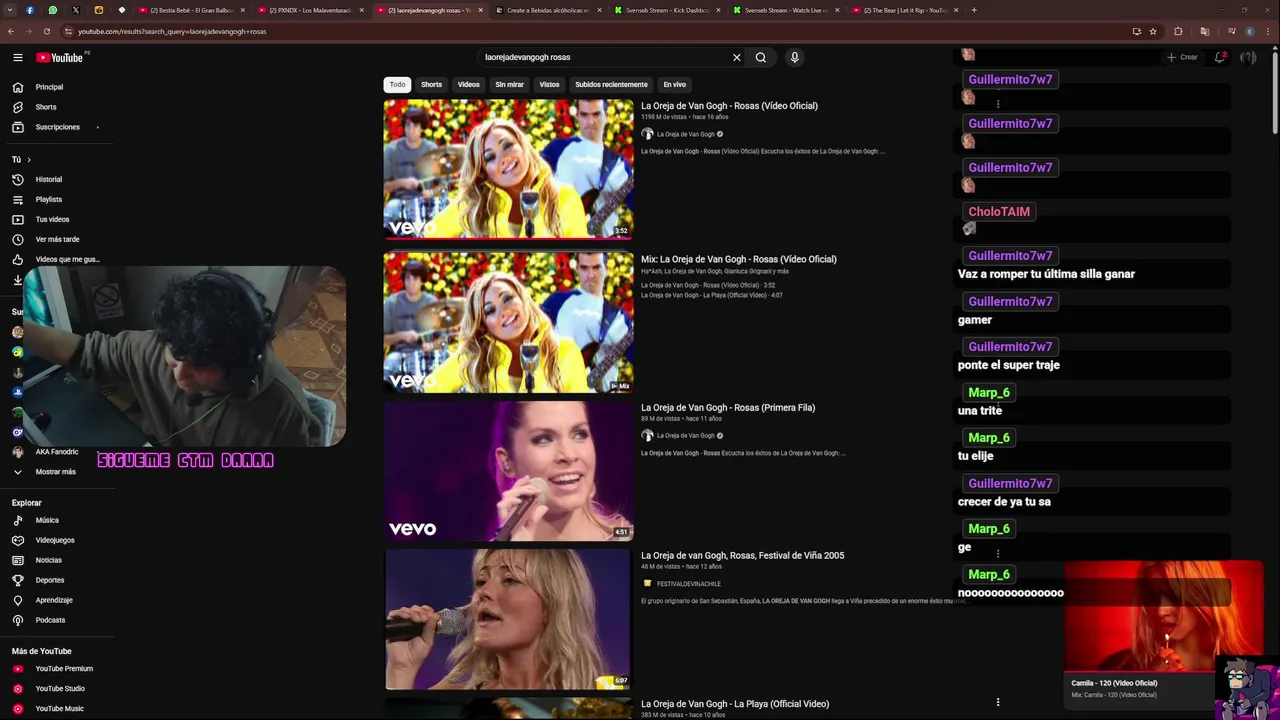Screen dimensions: 1280x720
Task: Expand the Tú section chevron
Action: point(29,159)
